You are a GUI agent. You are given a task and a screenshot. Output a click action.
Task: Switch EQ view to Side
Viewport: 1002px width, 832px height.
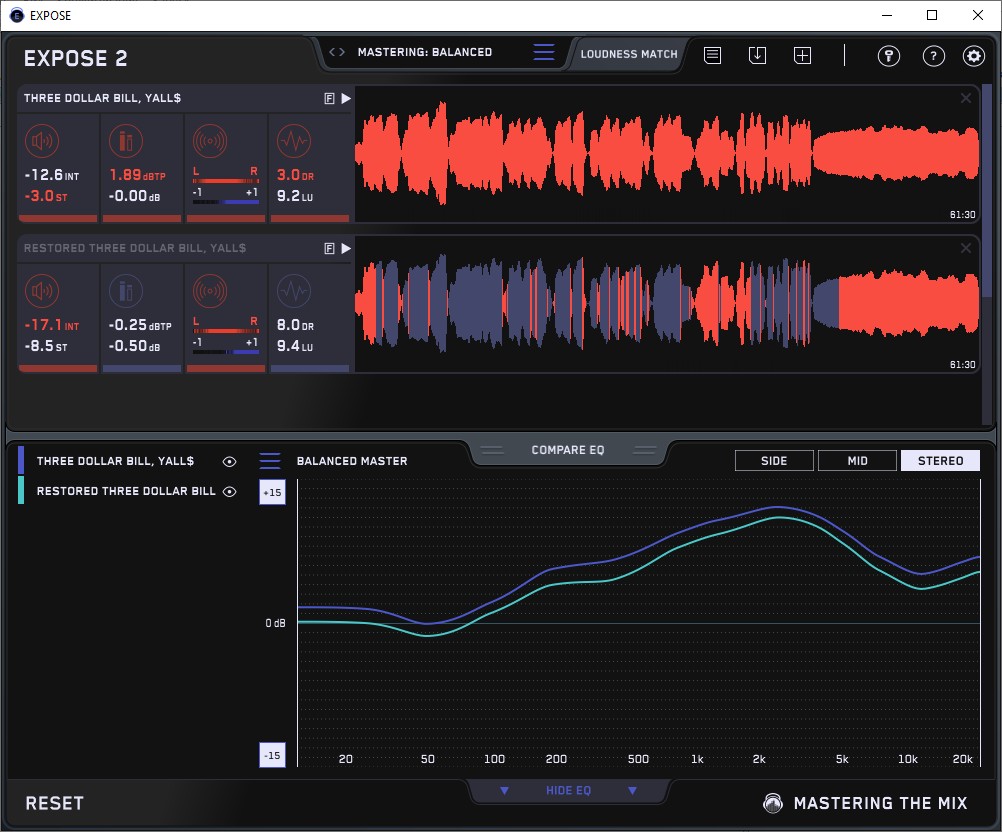point(774,461)
